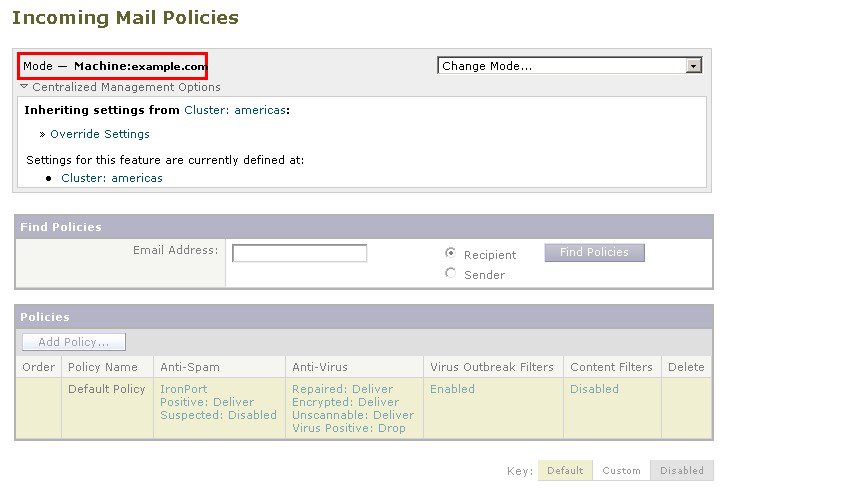Click the Override Settings double-arrow icon

click(42, 135)
